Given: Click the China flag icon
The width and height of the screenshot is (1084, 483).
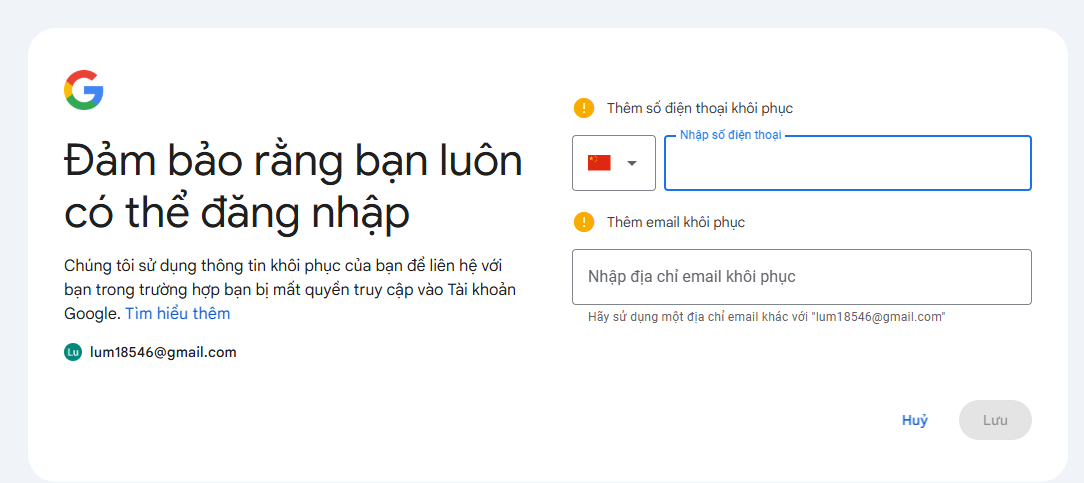Looking at the screenshot, I should click(x=599, y=163).
